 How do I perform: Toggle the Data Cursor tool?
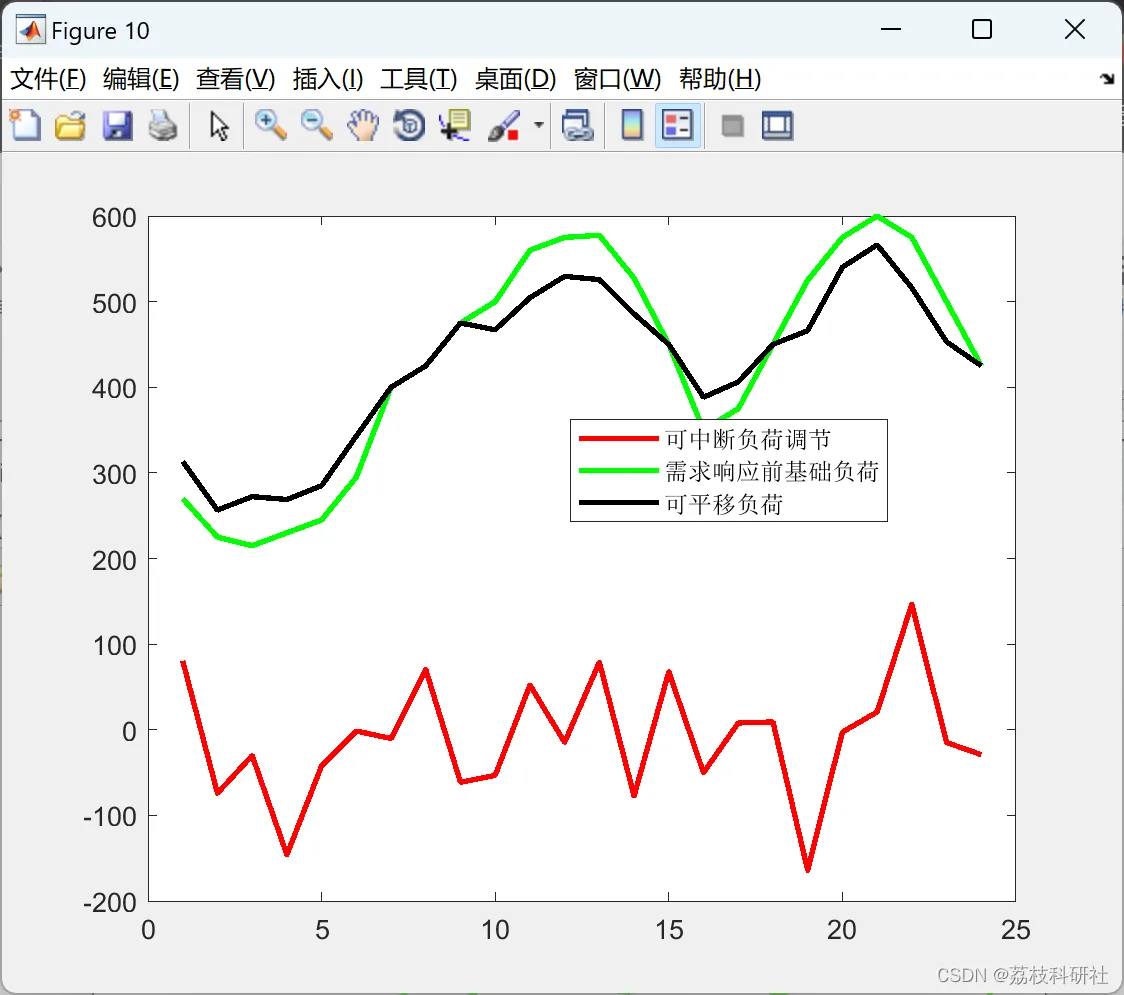[x=456, y=125]
